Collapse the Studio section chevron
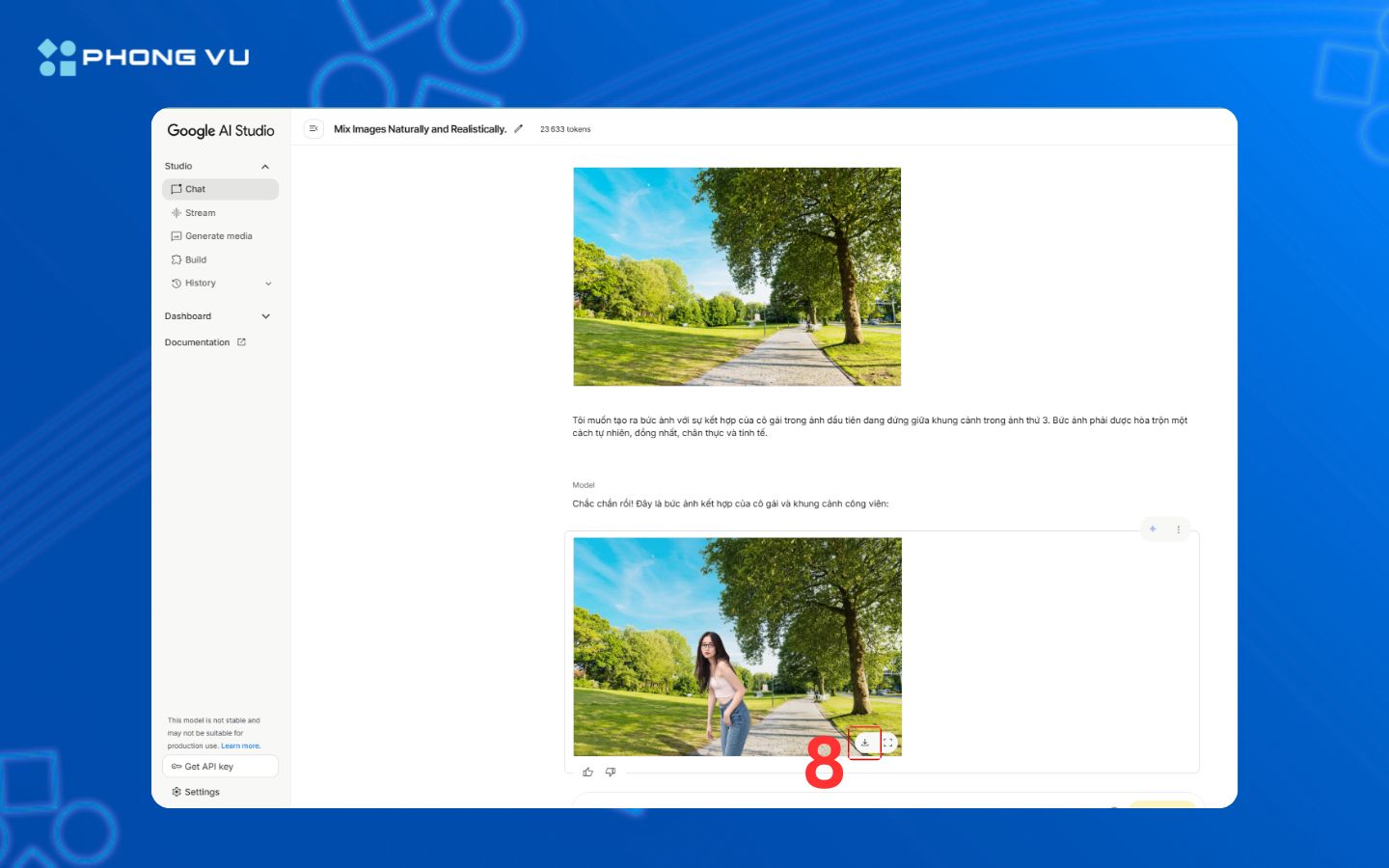 [x=265, y=167]
